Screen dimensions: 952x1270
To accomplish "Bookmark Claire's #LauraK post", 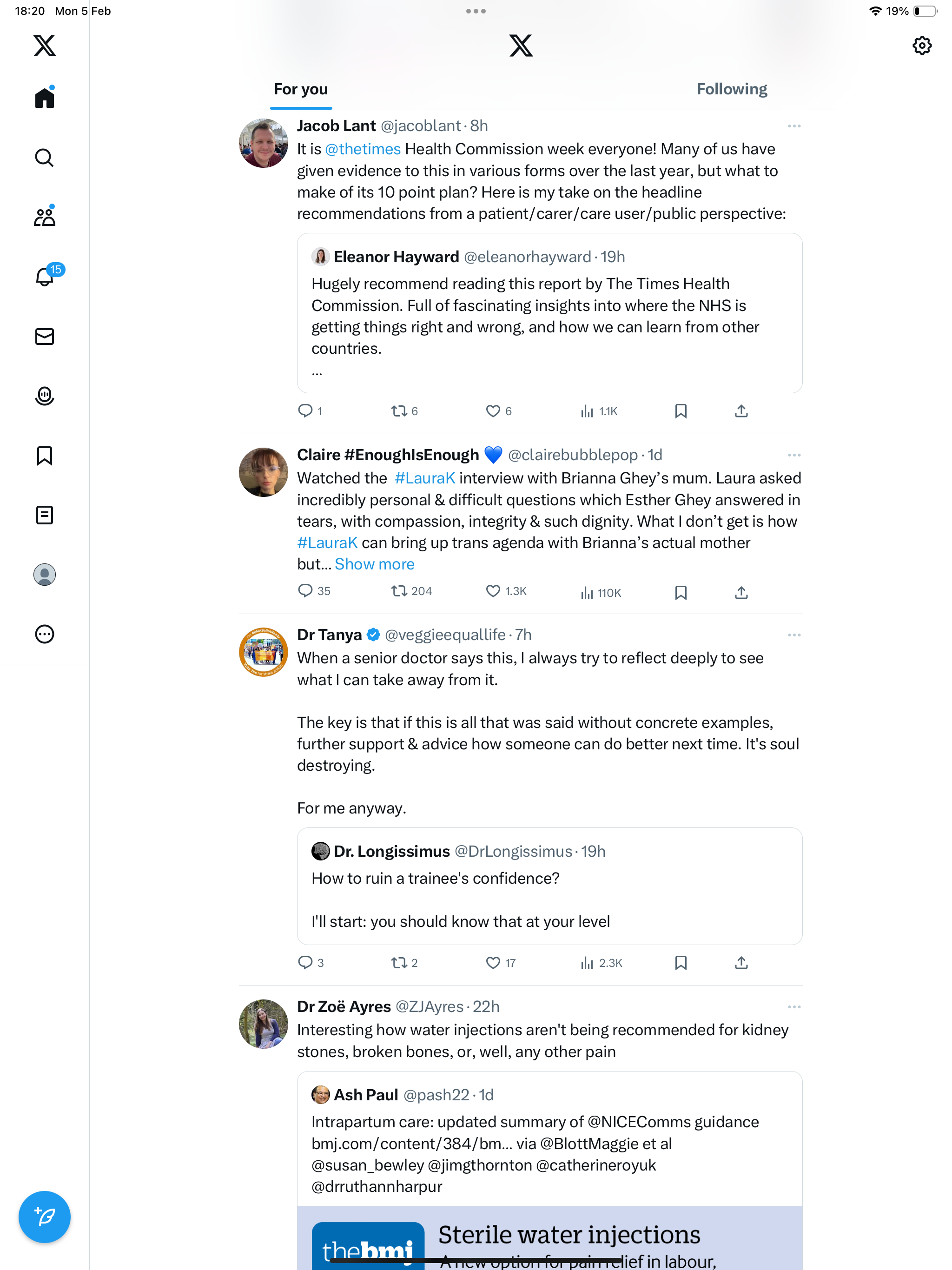I will click(x=681, y=593).
